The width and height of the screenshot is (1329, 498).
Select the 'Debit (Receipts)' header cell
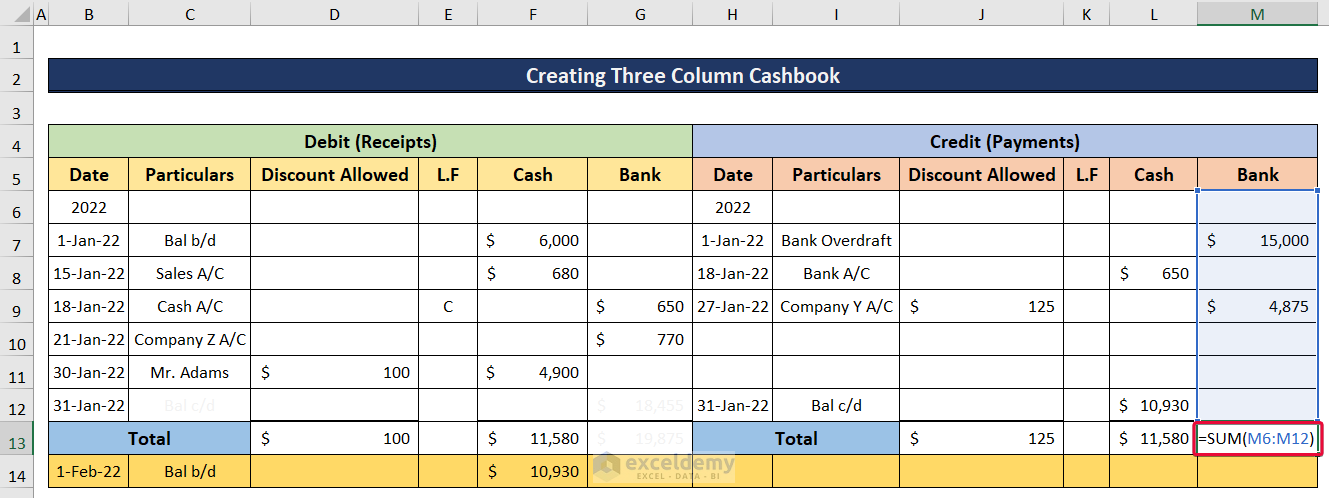pos(370,142)
